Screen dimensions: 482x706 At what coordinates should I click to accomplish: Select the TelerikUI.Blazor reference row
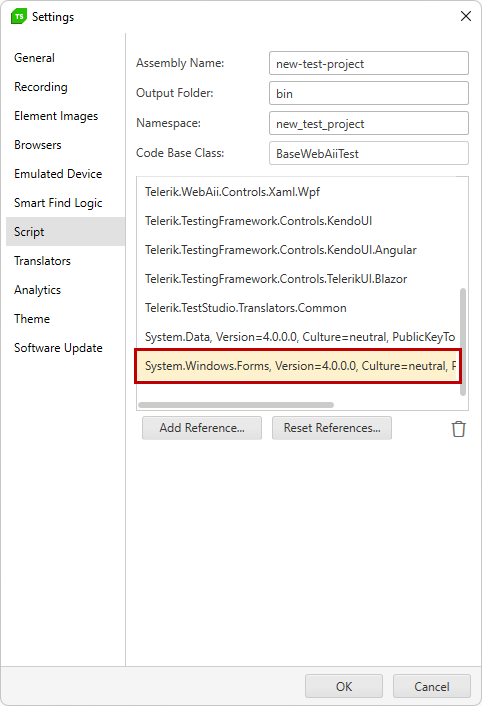pyautogui.click(x=297, y=279)
